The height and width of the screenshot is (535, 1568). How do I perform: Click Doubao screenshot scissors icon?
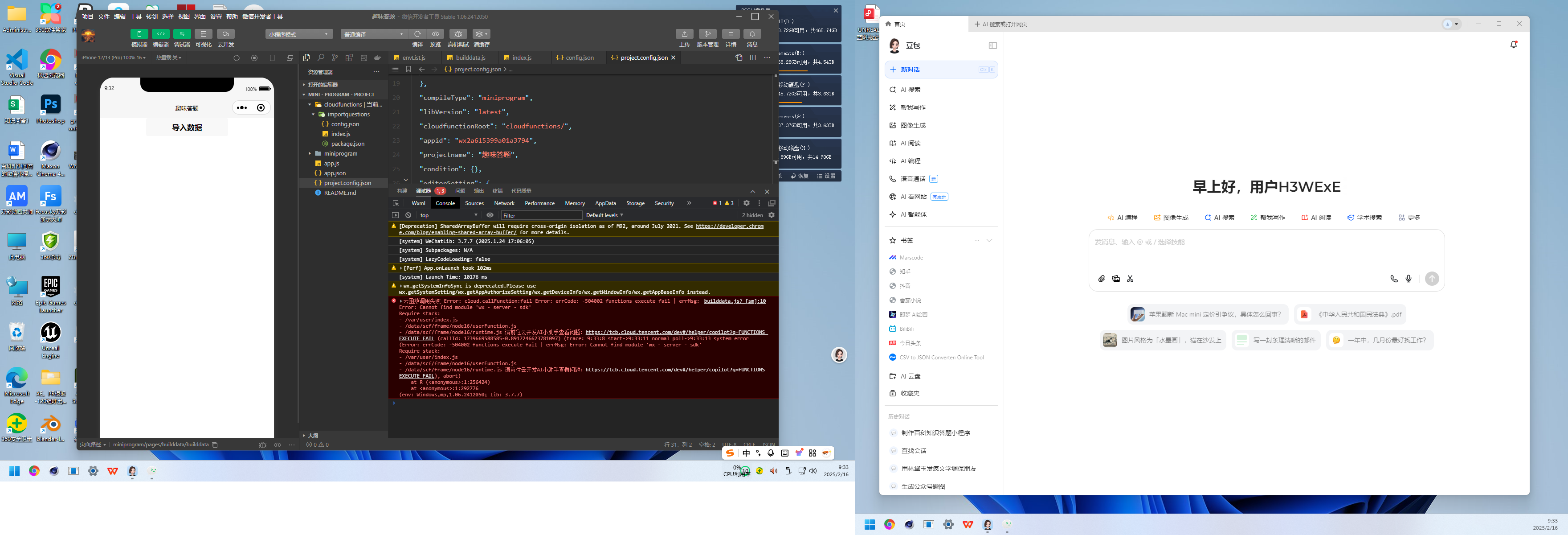pyautogui.click(x=1131, y=279)
